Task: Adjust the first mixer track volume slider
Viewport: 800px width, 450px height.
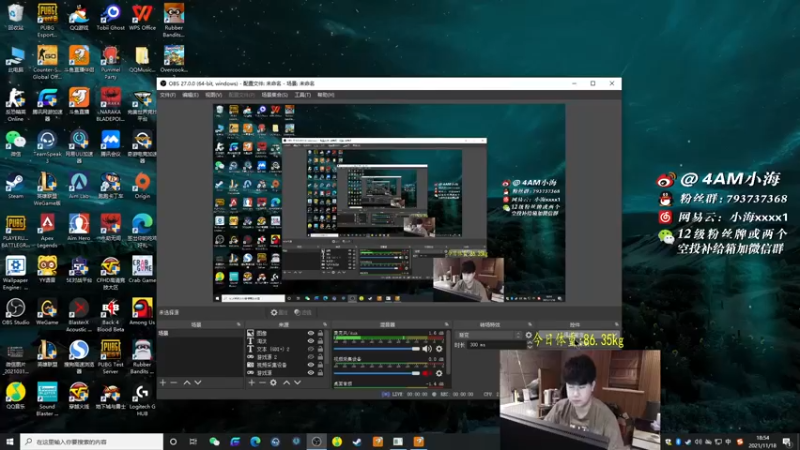Action: 377,349
